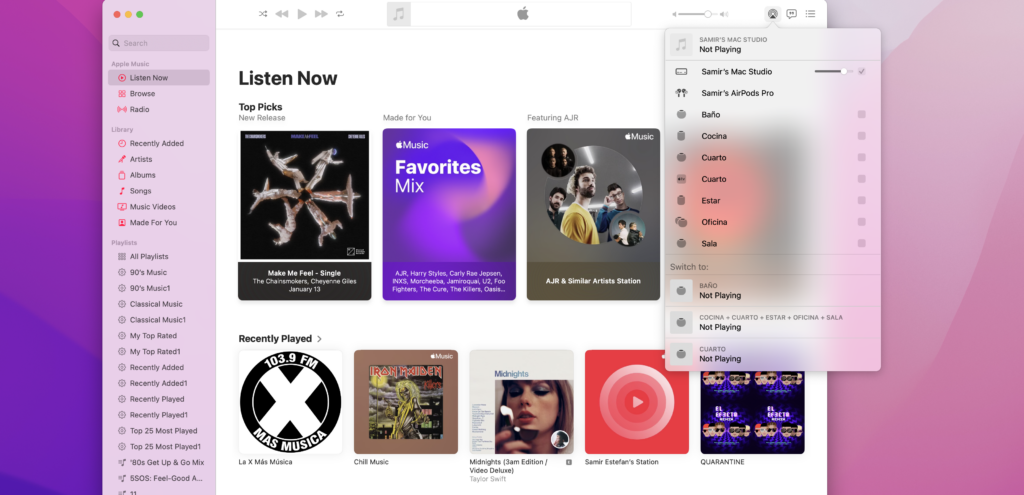This screenshot has width=1024, height=495.
Task: Open the Favorites Mix card
Action: (x=449, y=214)
